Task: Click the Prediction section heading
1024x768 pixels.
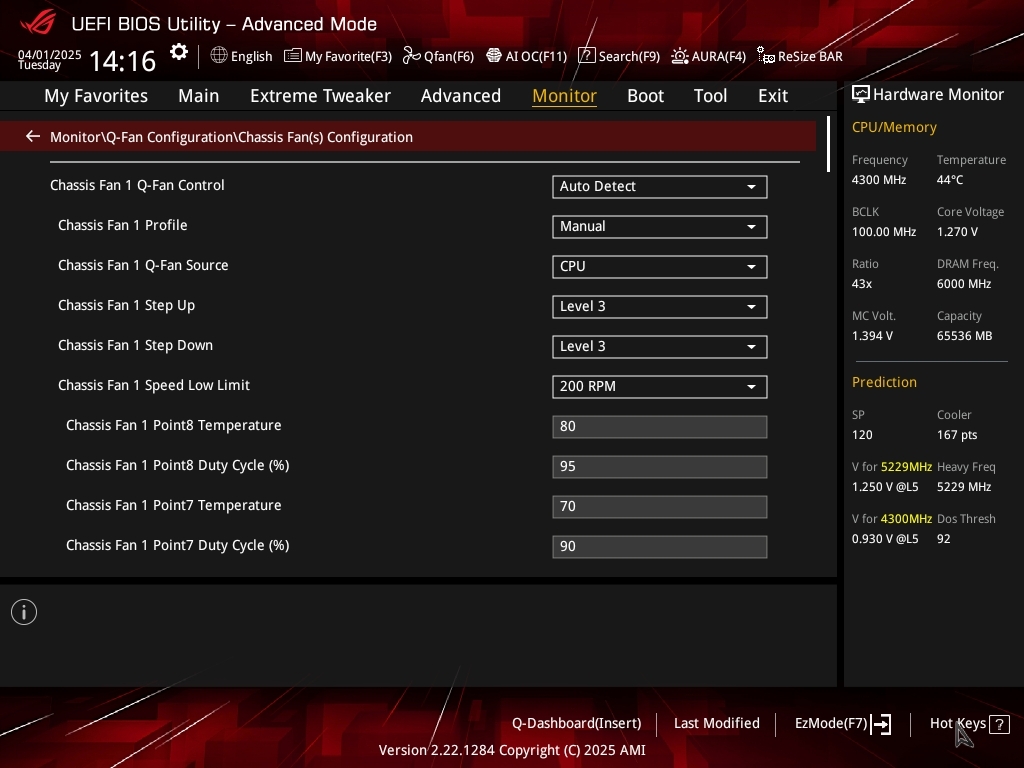Action: click(x=884, y=383)
